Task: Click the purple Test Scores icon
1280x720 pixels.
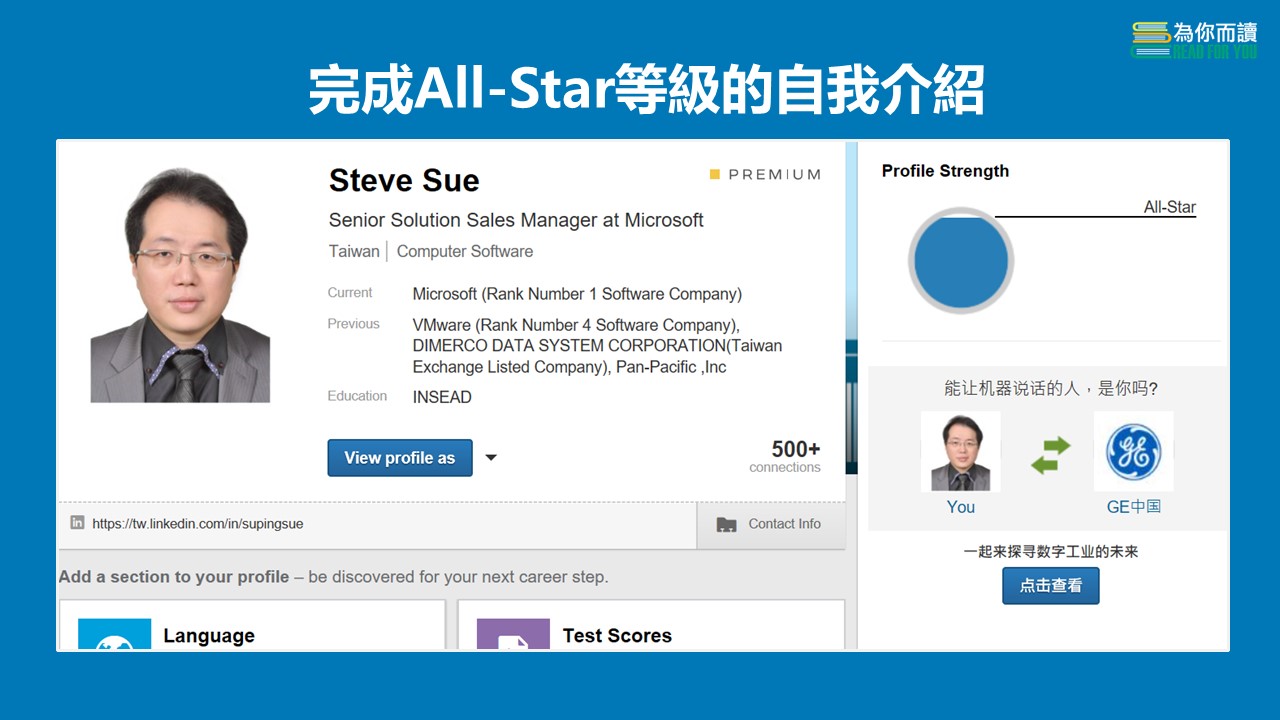Action: (513, 636)
